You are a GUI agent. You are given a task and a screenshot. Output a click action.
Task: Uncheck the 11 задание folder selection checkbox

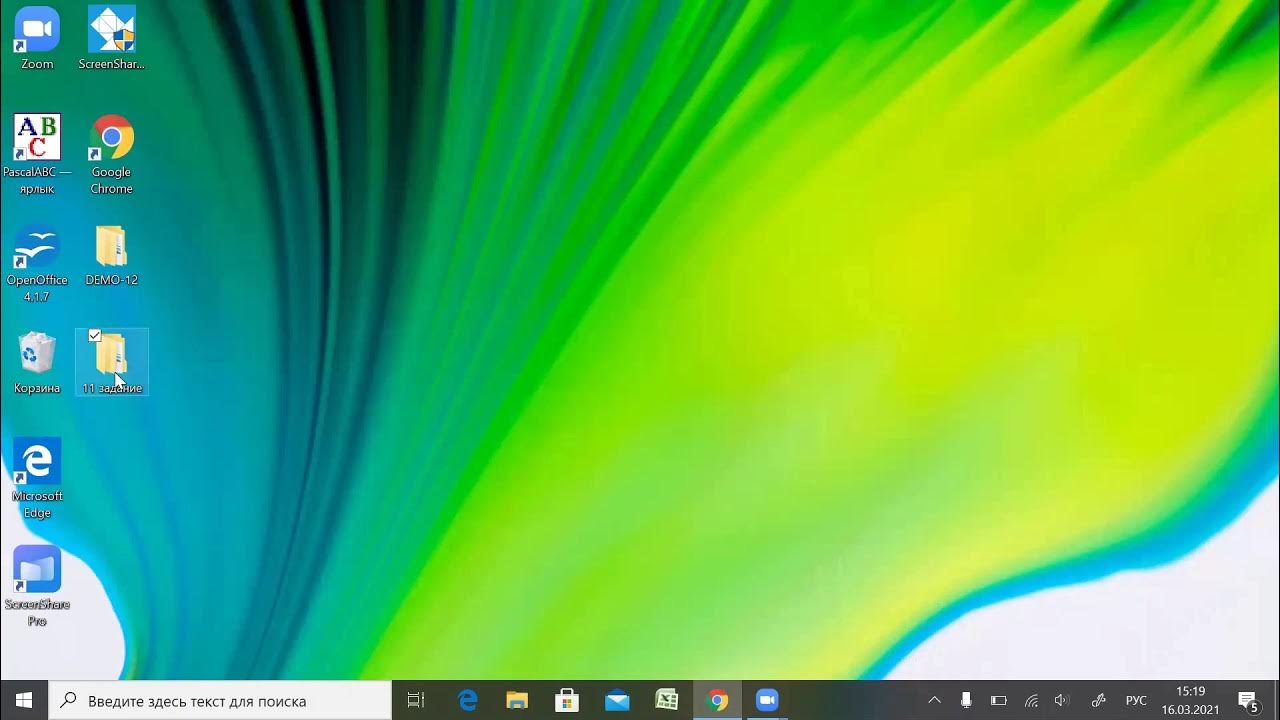95,336
